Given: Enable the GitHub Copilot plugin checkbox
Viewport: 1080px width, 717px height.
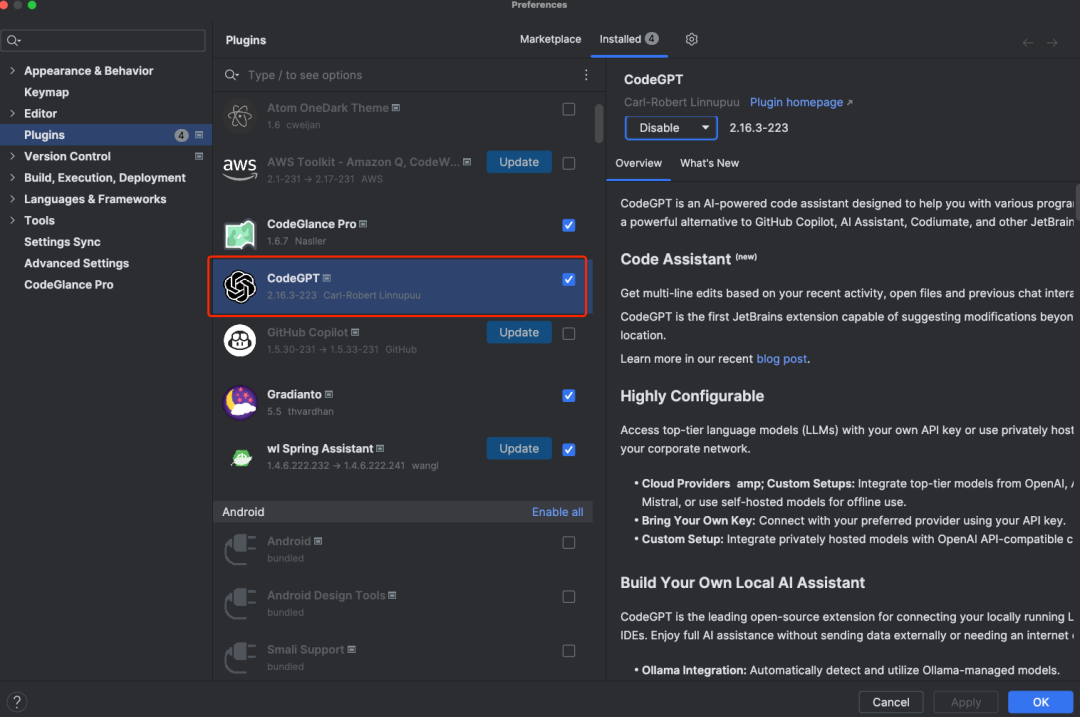Looking at the screenshot, I should (568, 333).
